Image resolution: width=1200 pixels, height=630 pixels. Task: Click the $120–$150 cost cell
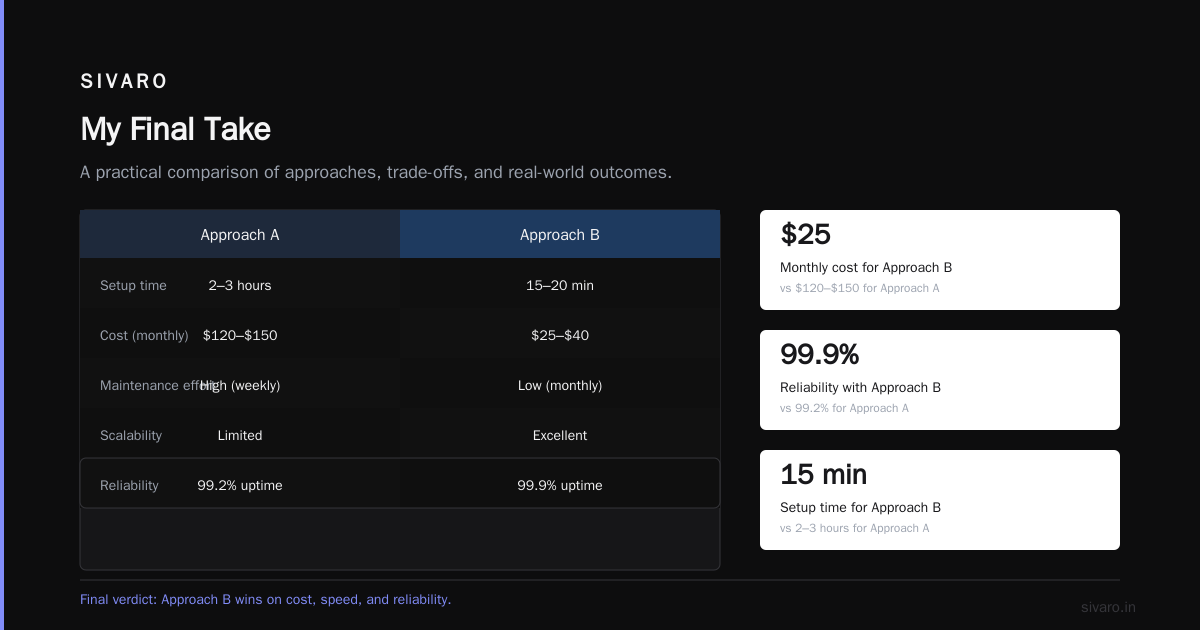point(240,335)
